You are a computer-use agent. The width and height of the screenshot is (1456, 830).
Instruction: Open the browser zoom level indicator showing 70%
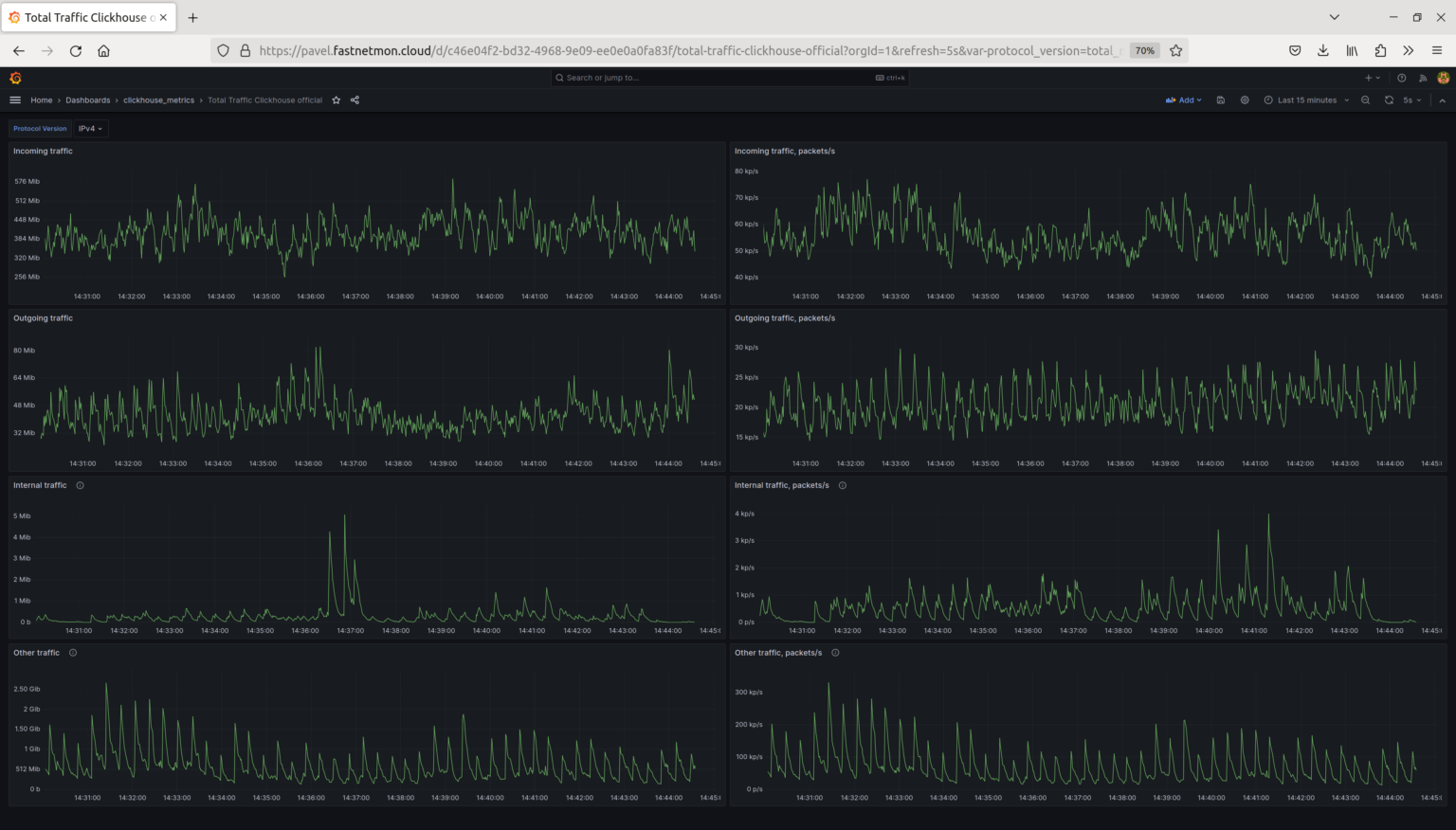pos(1144,50)
